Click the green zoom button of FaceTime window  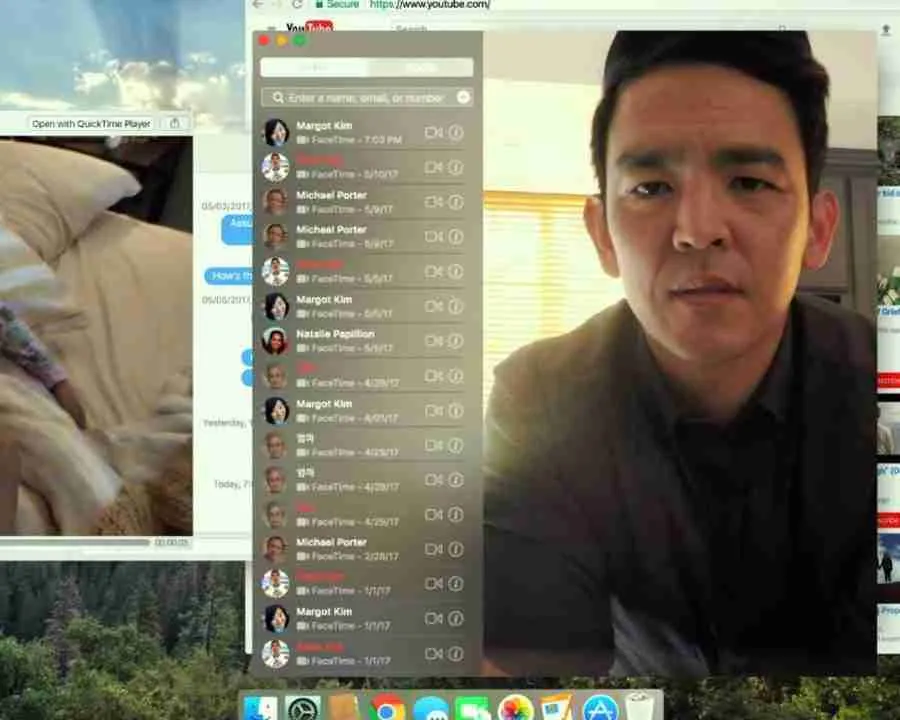(299, 41)
